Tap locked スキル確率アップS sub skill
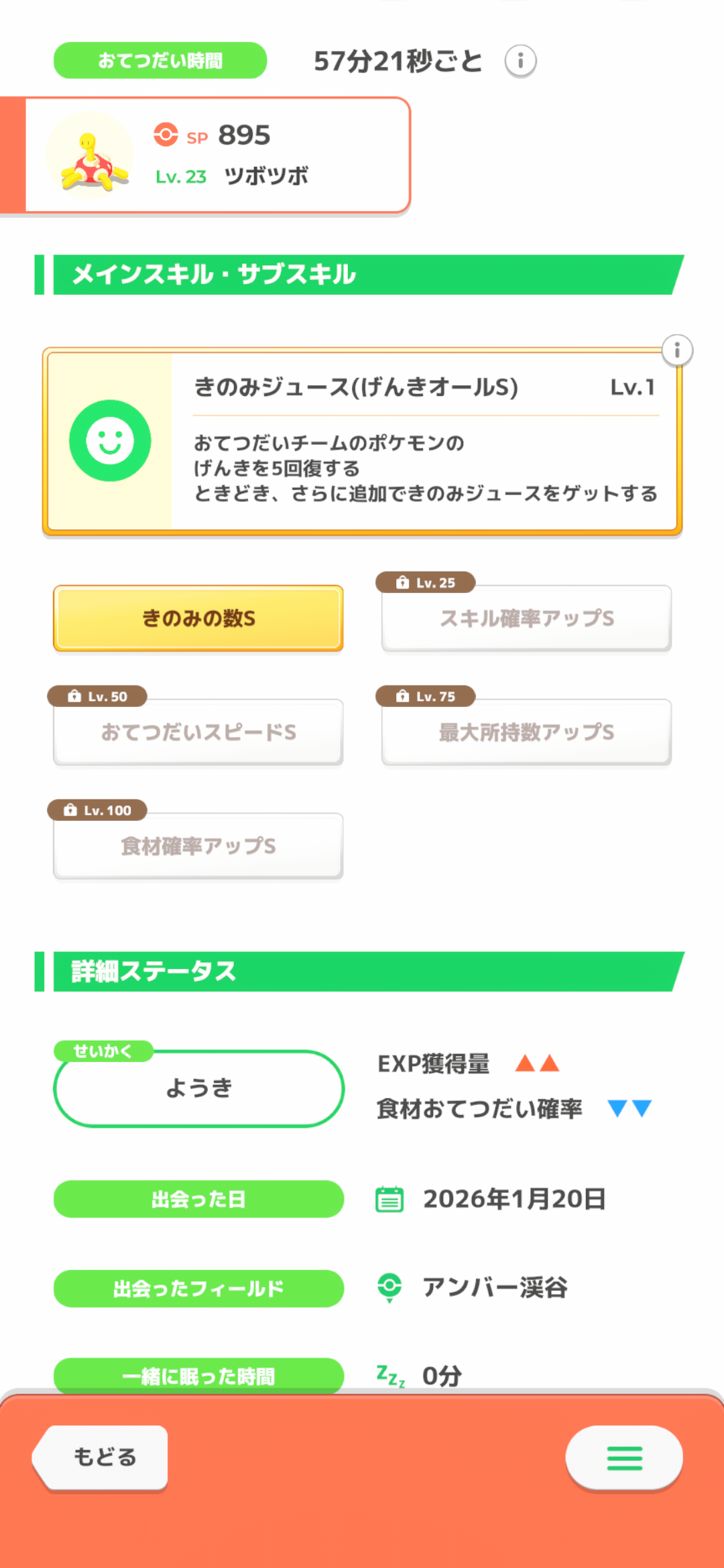The width and height of the screenshot is (724, 1568). click(526, 618)
